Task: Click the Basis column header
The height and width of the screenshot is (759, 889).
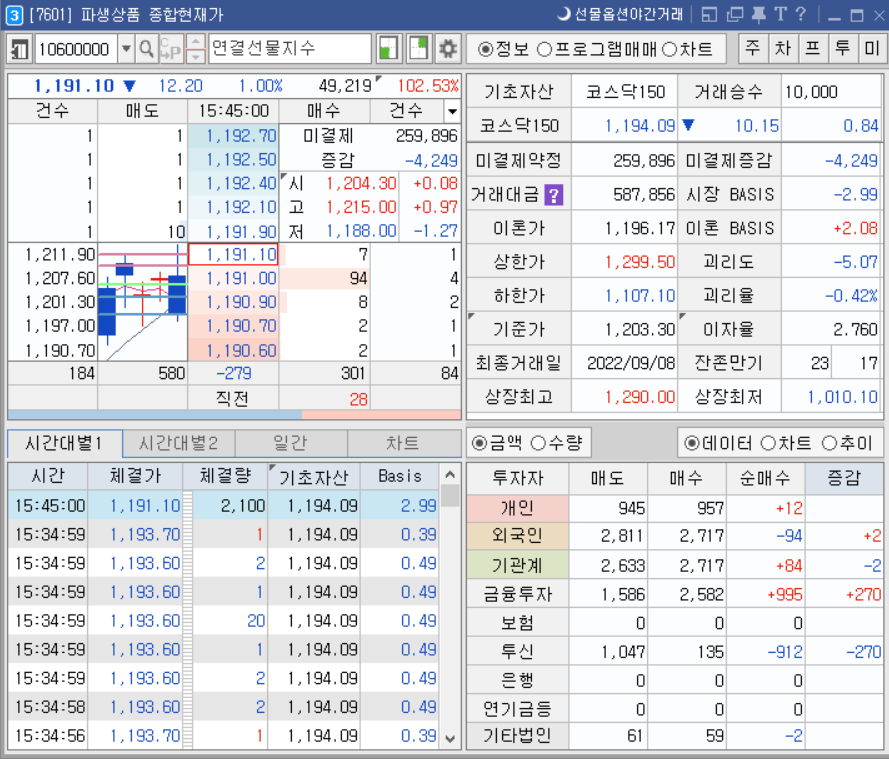Action: tap(400, 476)
